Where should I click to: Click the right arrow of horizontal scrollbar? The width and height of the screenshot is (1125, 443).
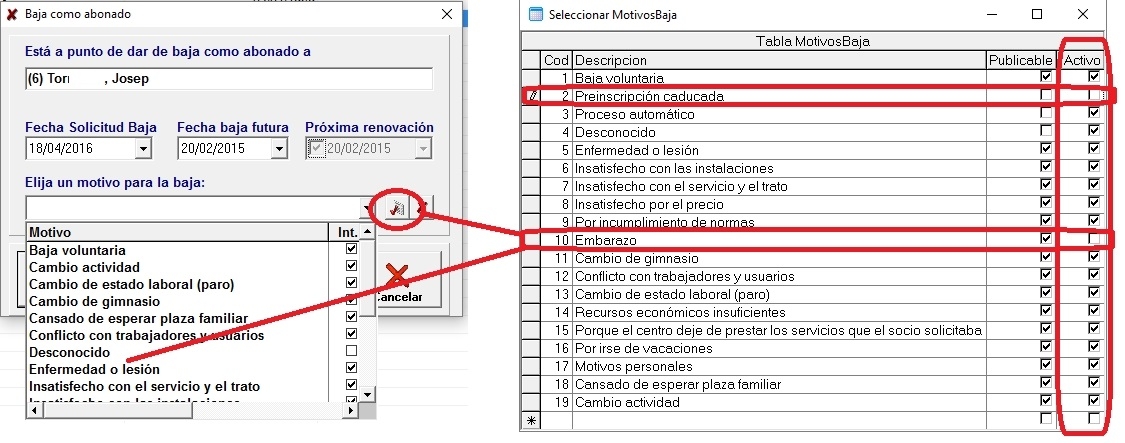coord(352,411)
